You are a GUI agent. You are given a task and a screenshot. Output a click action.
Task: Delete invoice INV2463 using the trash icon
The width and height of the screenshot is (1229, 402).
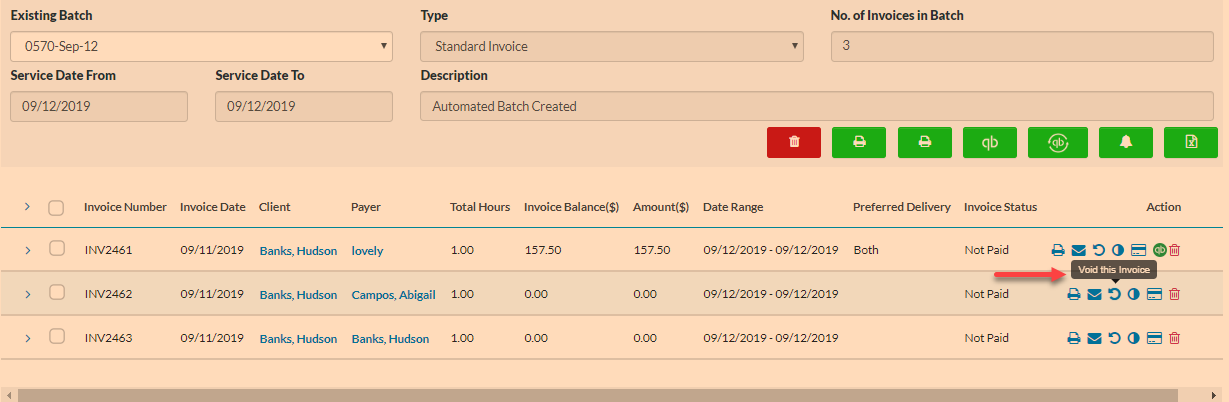coord(1175,339)
